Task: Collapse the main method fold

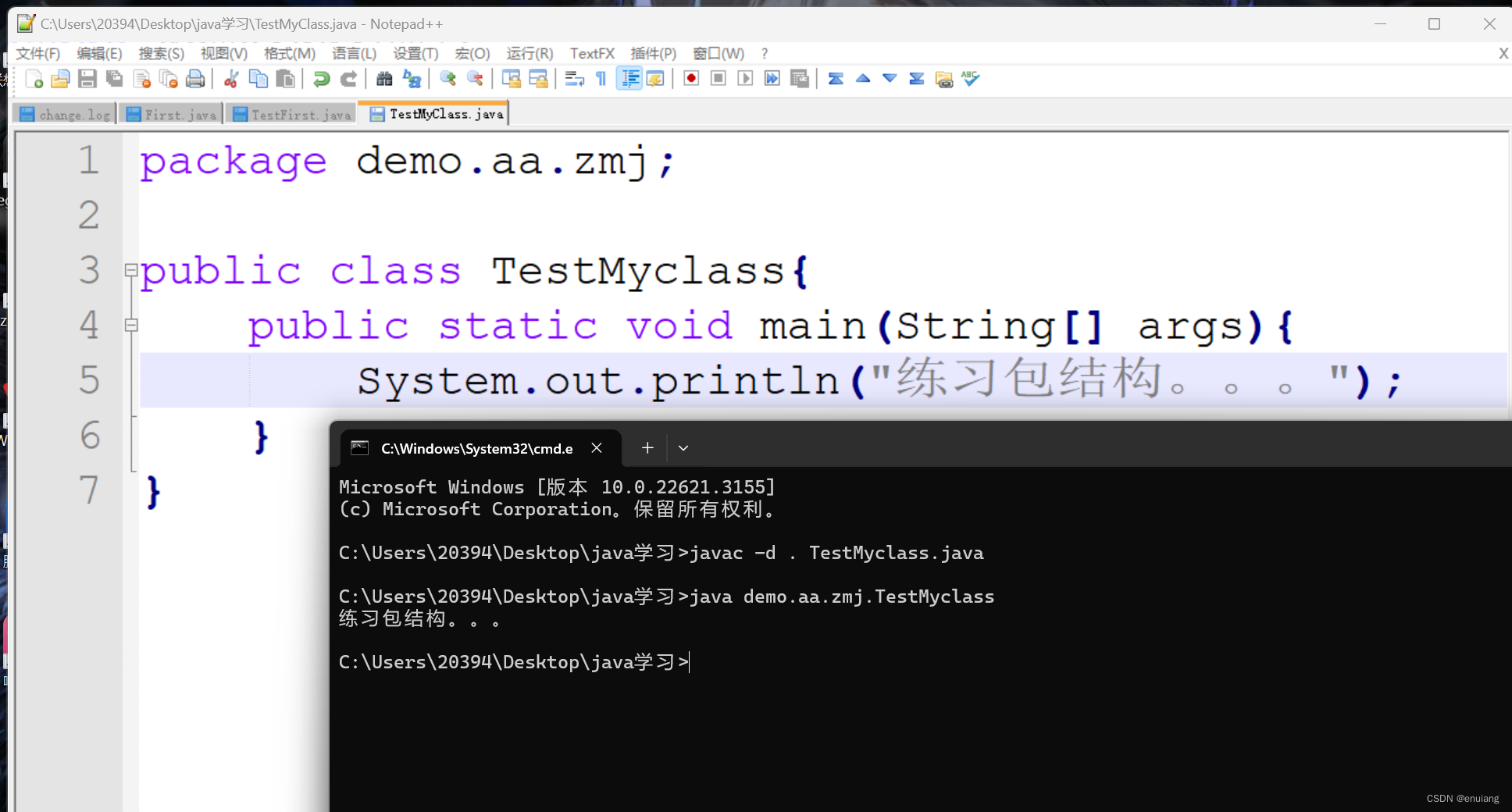Action: [131, 325]
